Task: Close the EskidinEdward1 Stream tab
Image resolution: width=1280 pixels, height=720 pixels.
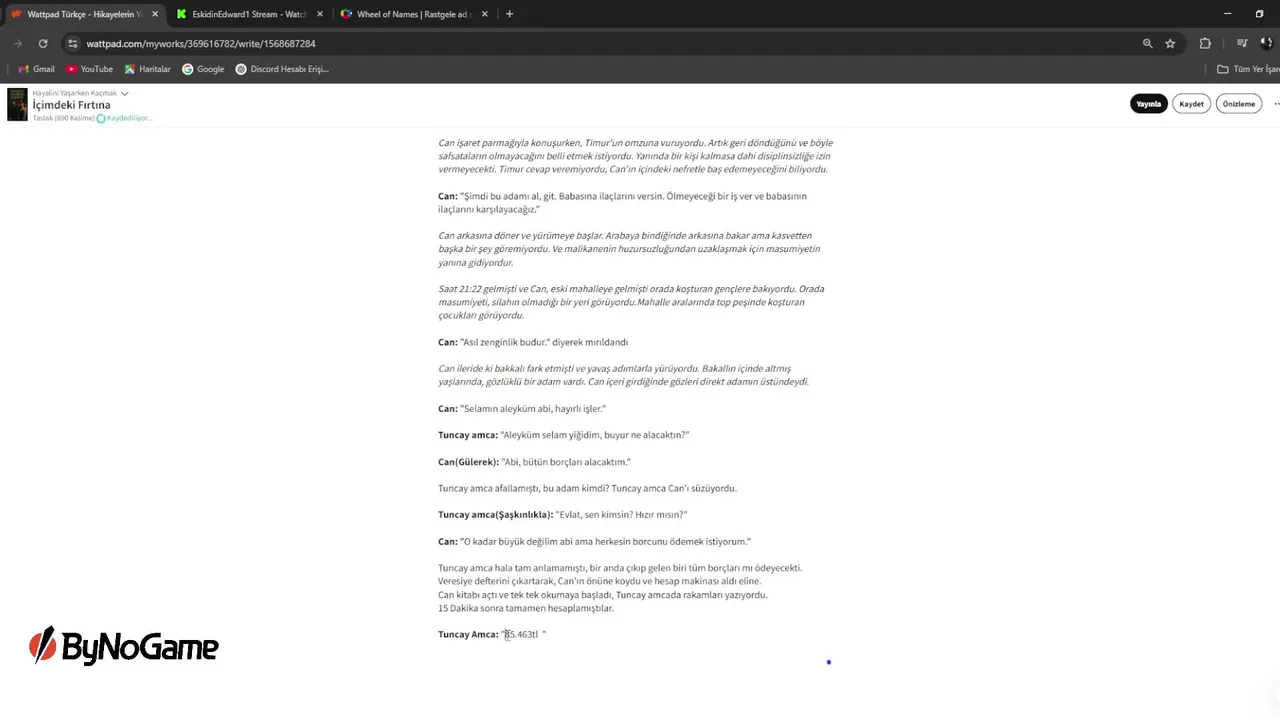Action: point(320,14)
